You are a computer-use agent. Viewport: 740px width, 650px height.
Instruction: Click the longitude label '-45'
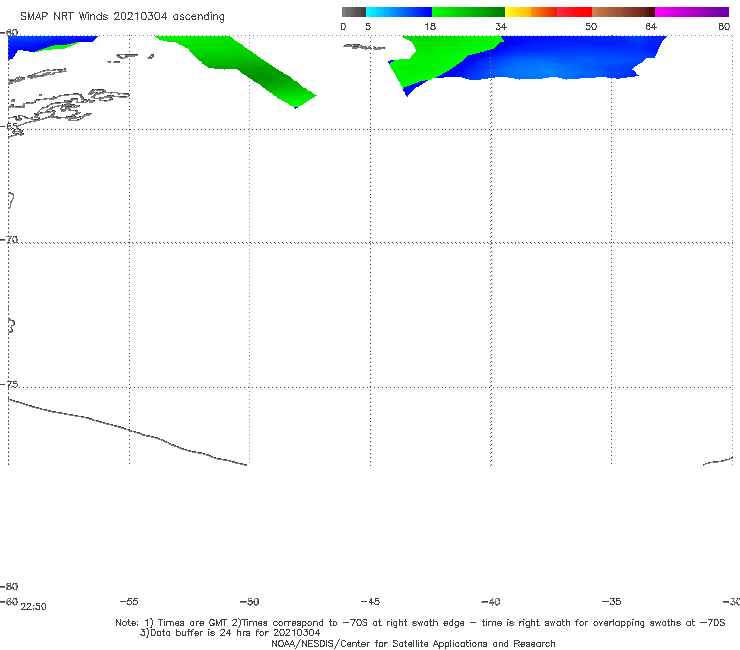coord(370,601)
